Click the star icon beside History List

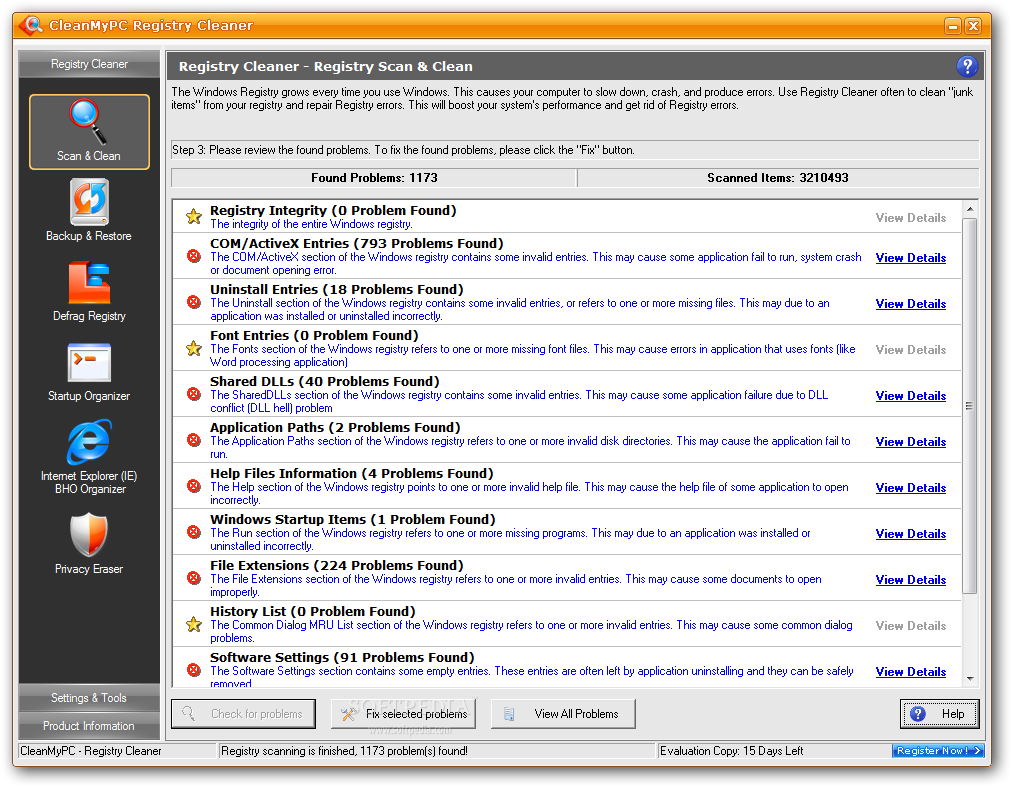pos(194,624)
